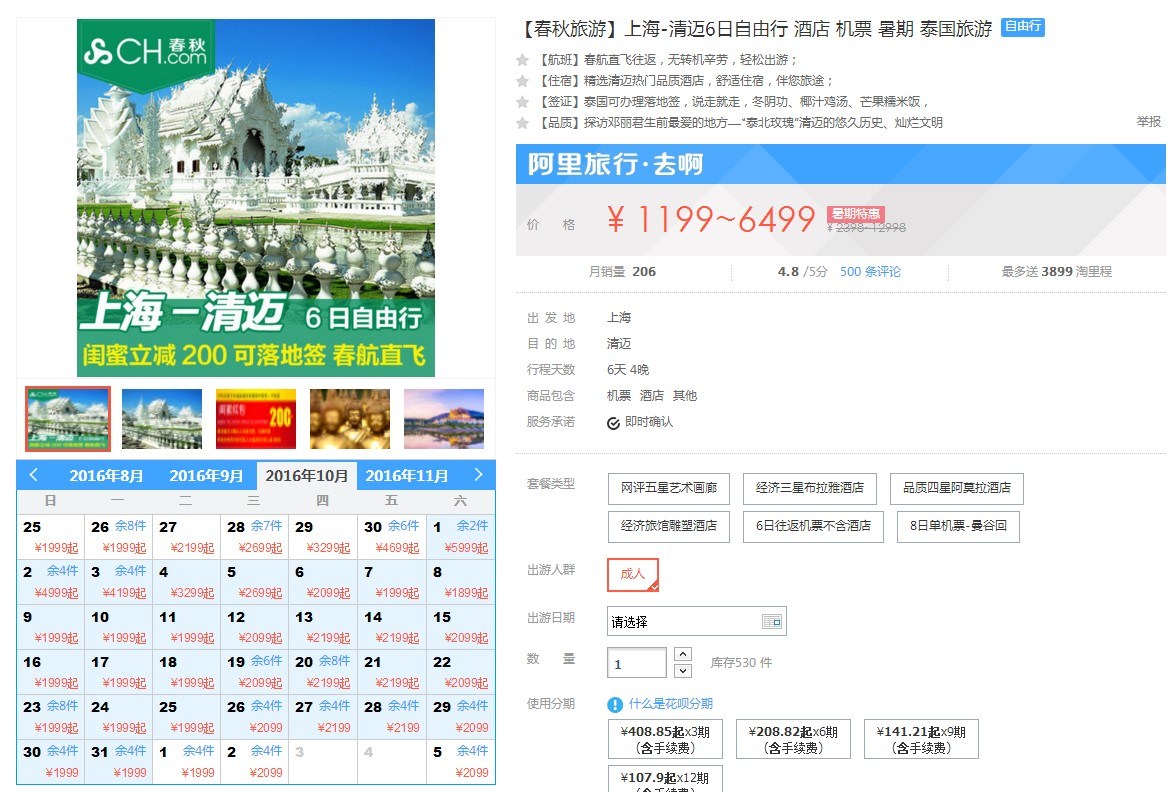Pick October 23 date with 余8件
The height and width of the screenshot is (792, 1176).
(50, 717)
